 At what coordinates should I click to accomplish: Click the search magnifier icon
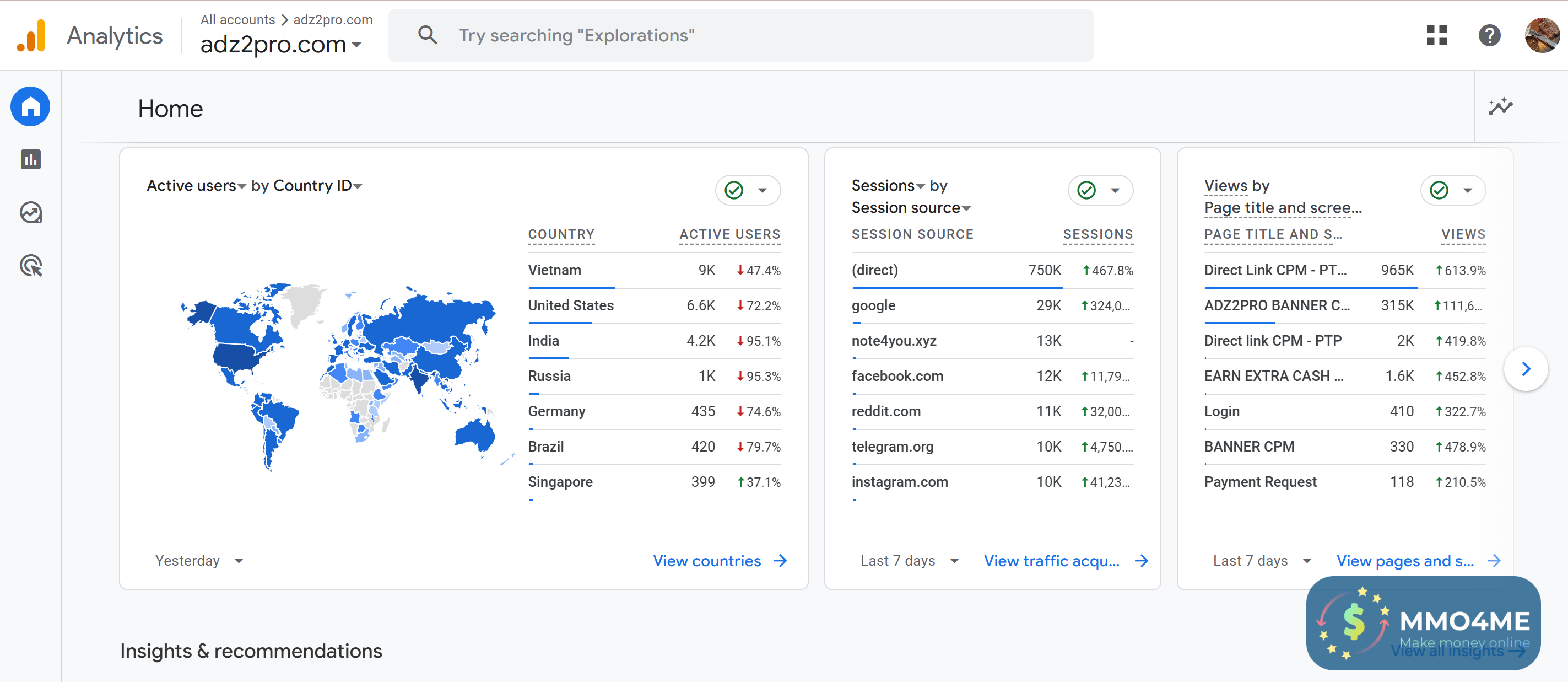tap(428, 35)
